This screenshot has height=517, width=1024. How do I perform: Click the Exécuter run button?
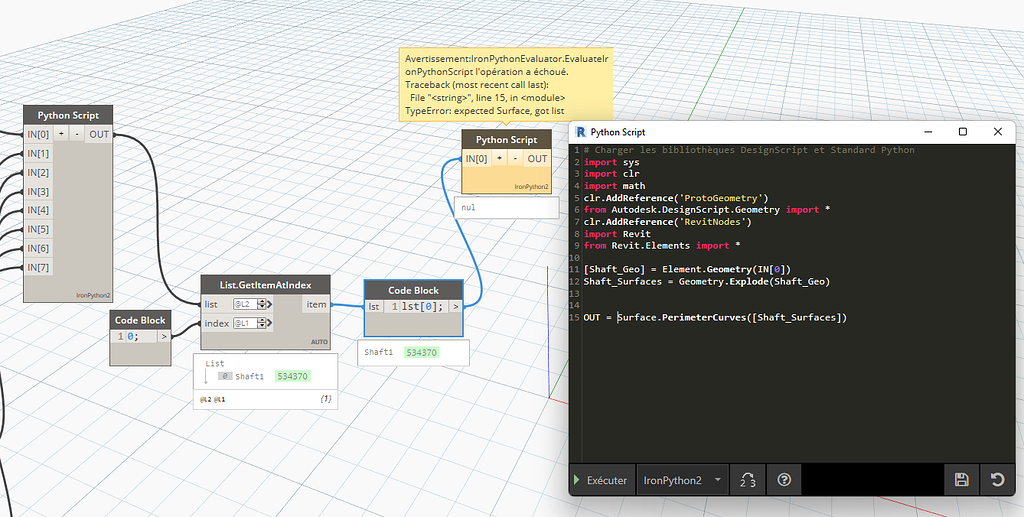point(600,480)
